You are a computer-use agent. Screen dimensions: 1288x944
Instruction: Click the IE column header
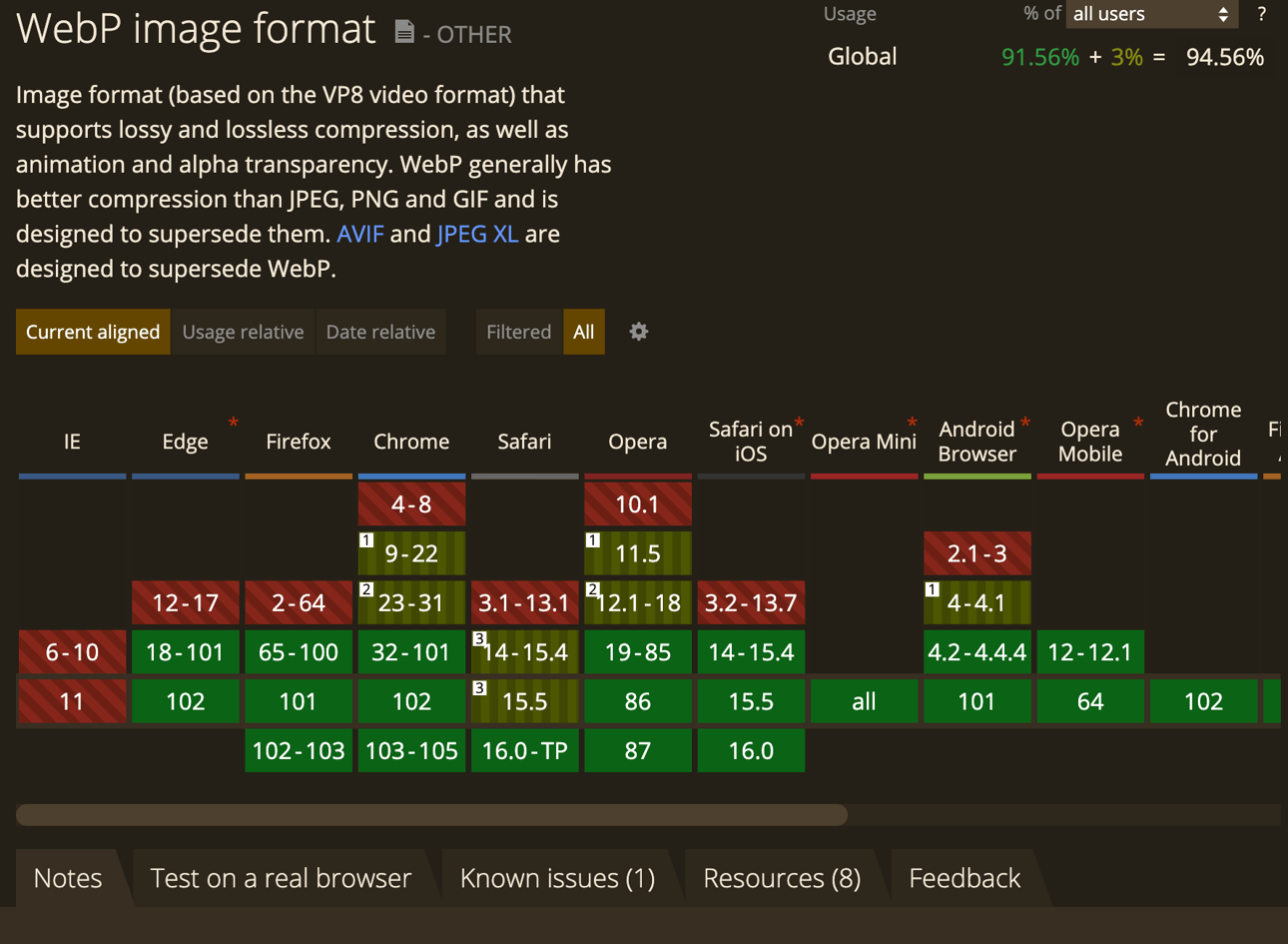point(72,442)
